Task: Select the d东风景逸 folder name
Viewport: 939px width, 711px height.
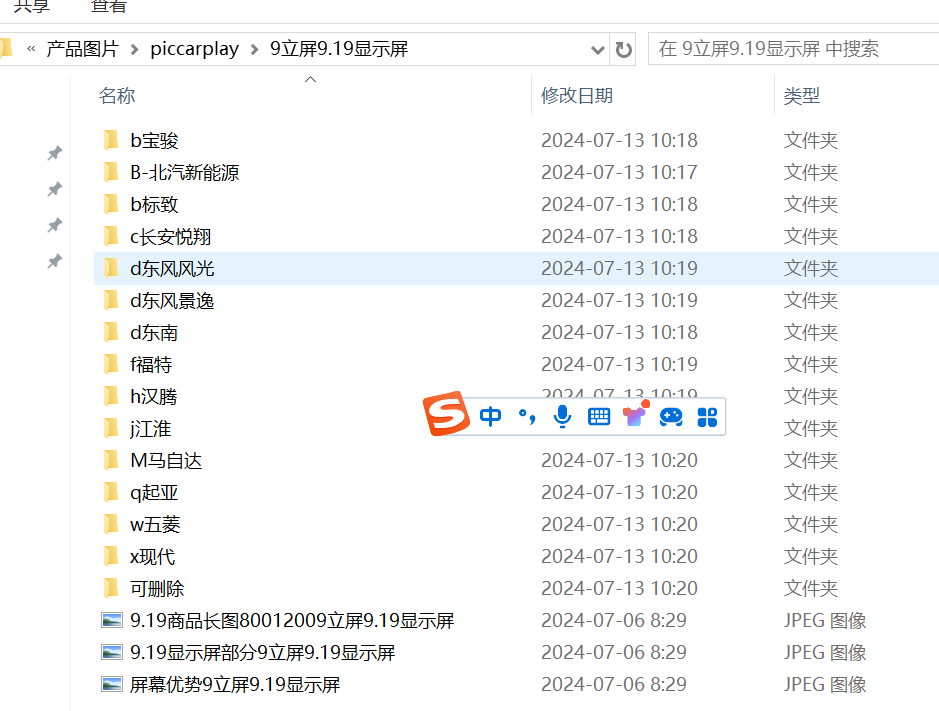Action: coord(172,300)
